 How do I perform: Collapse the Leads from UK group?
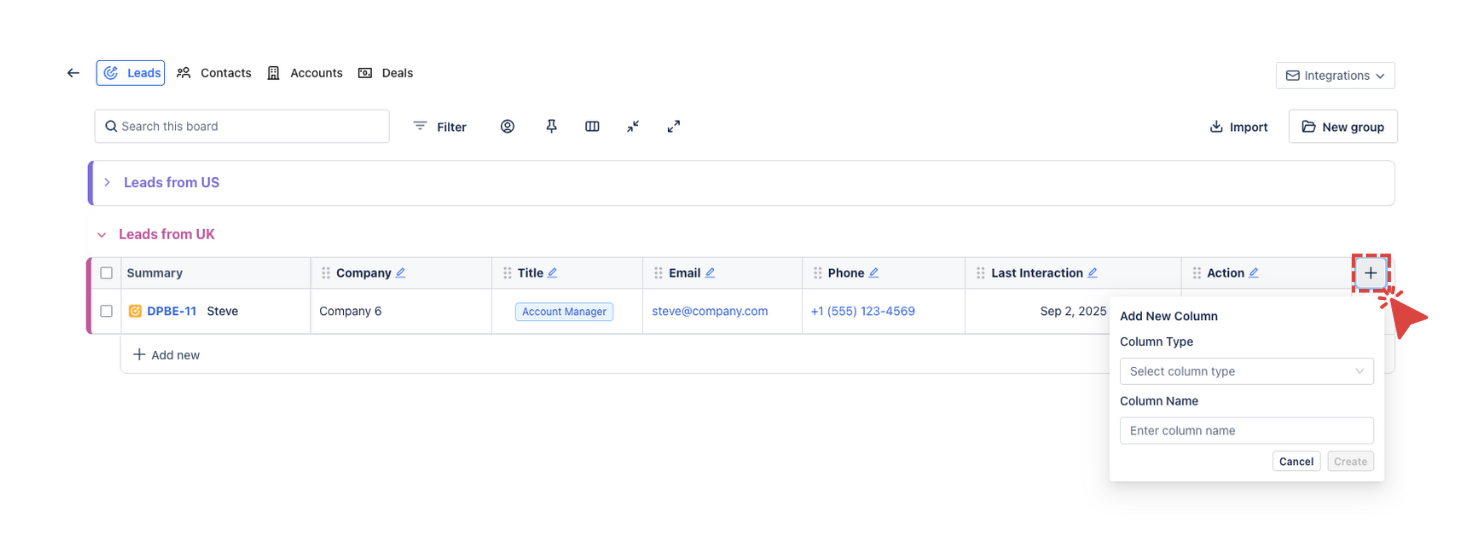[x=101, y=235]
